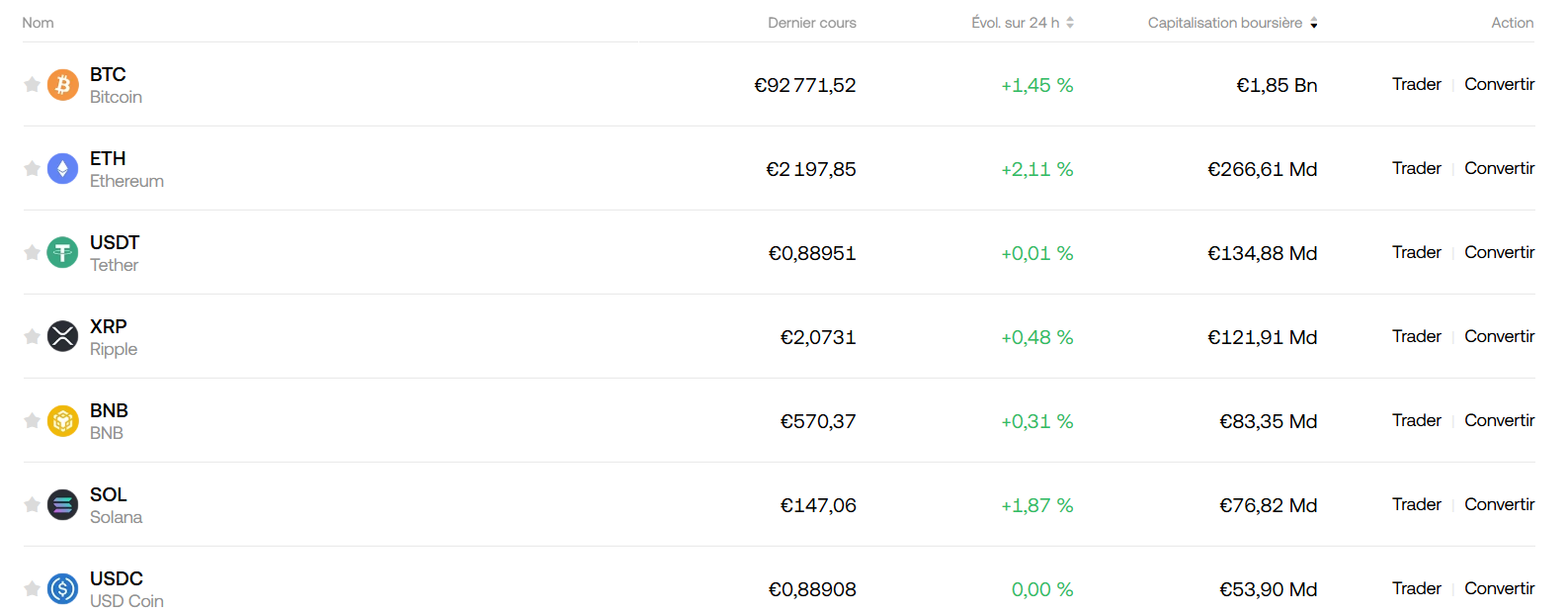1568x613 pixels.
Task: Click the BNB coin logo icon
Action: pos(63,421)
